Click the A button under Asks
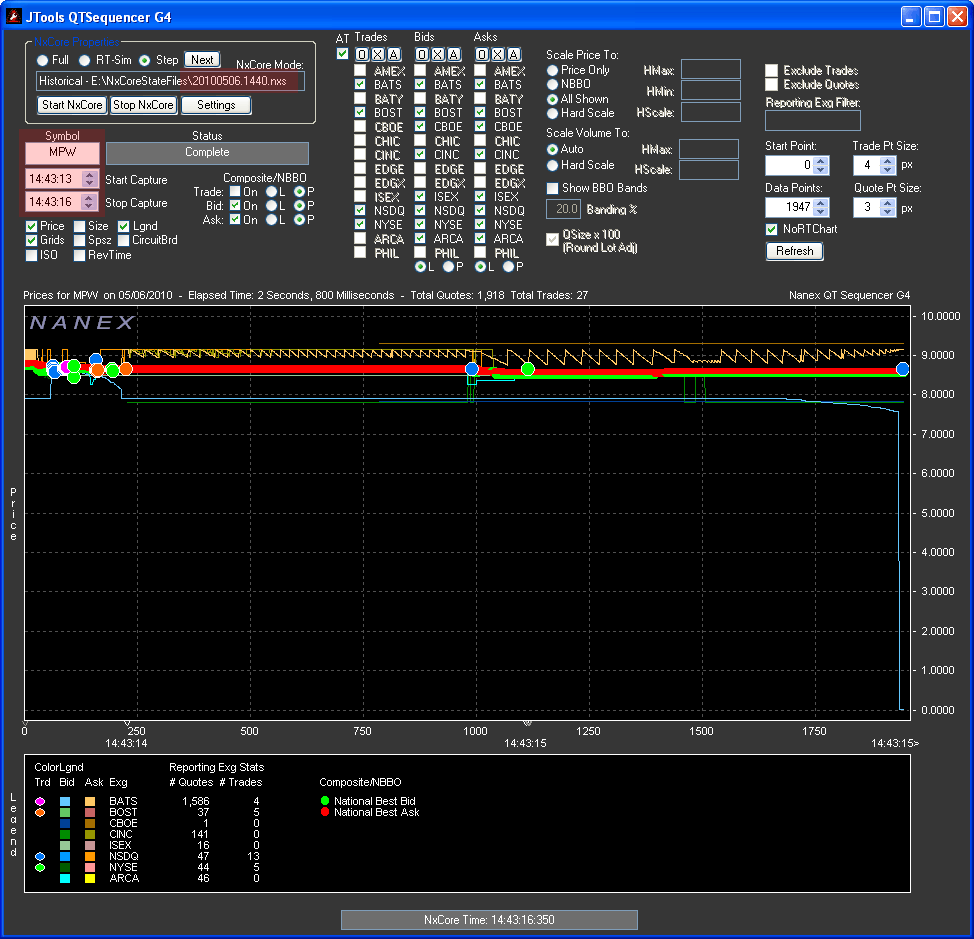974x939 pixels. pos(514,55)
